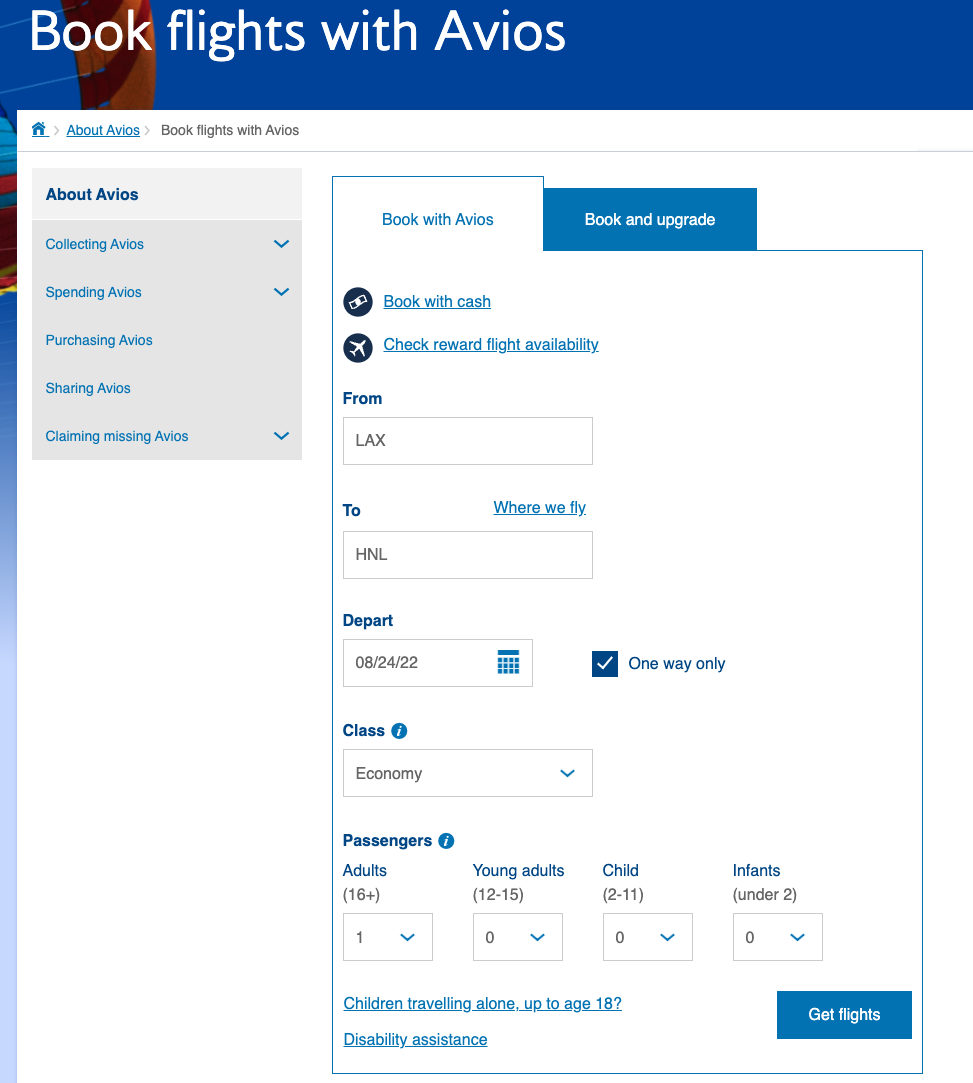Switch to the Book and upgrade tab
This screenshot has height=1083, width=973.
(x=650, y=220)
